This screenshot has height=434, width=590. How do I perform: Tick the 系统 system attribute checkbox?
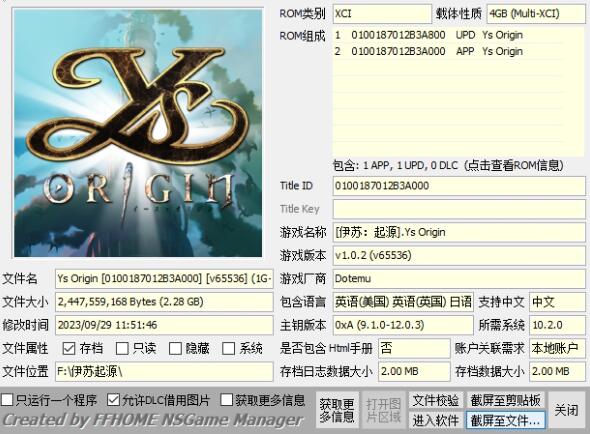(x=228, y=348)
